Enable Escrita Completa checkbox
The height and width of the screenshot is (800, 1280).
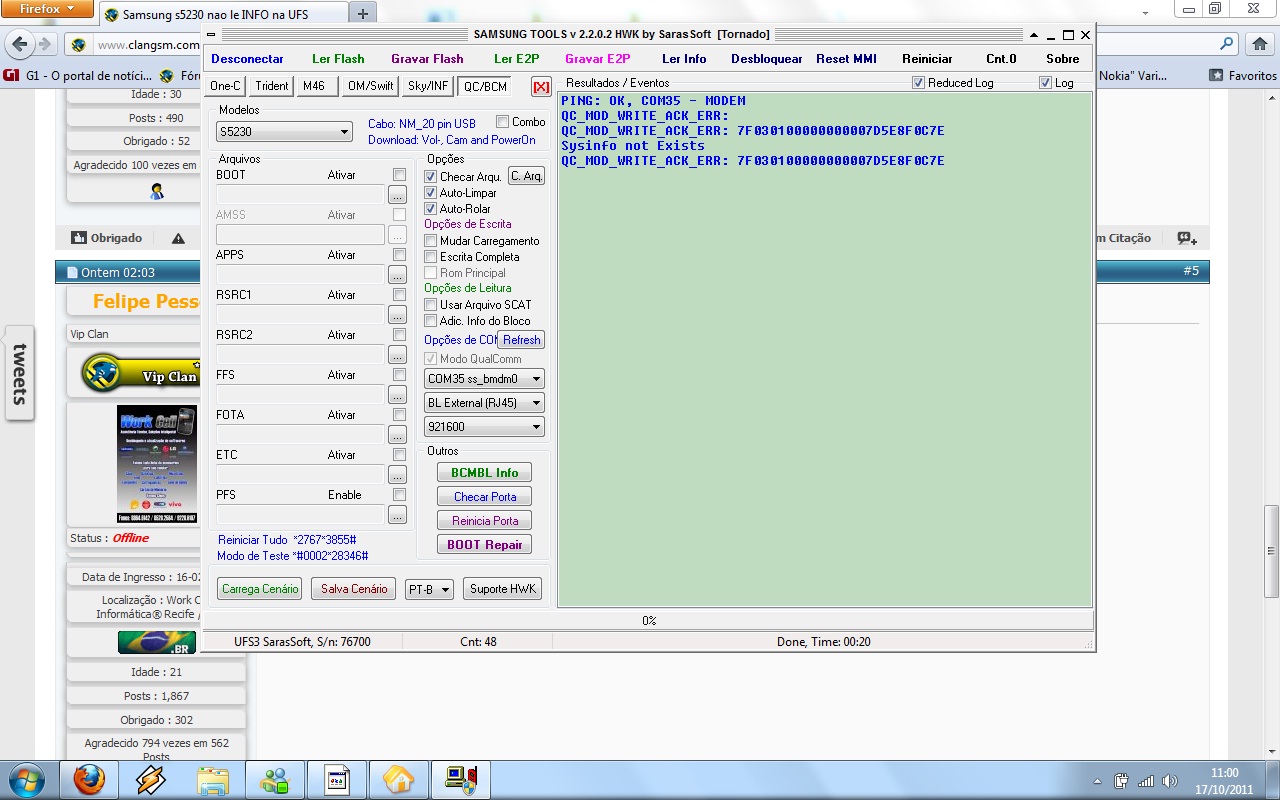point(431,257)
